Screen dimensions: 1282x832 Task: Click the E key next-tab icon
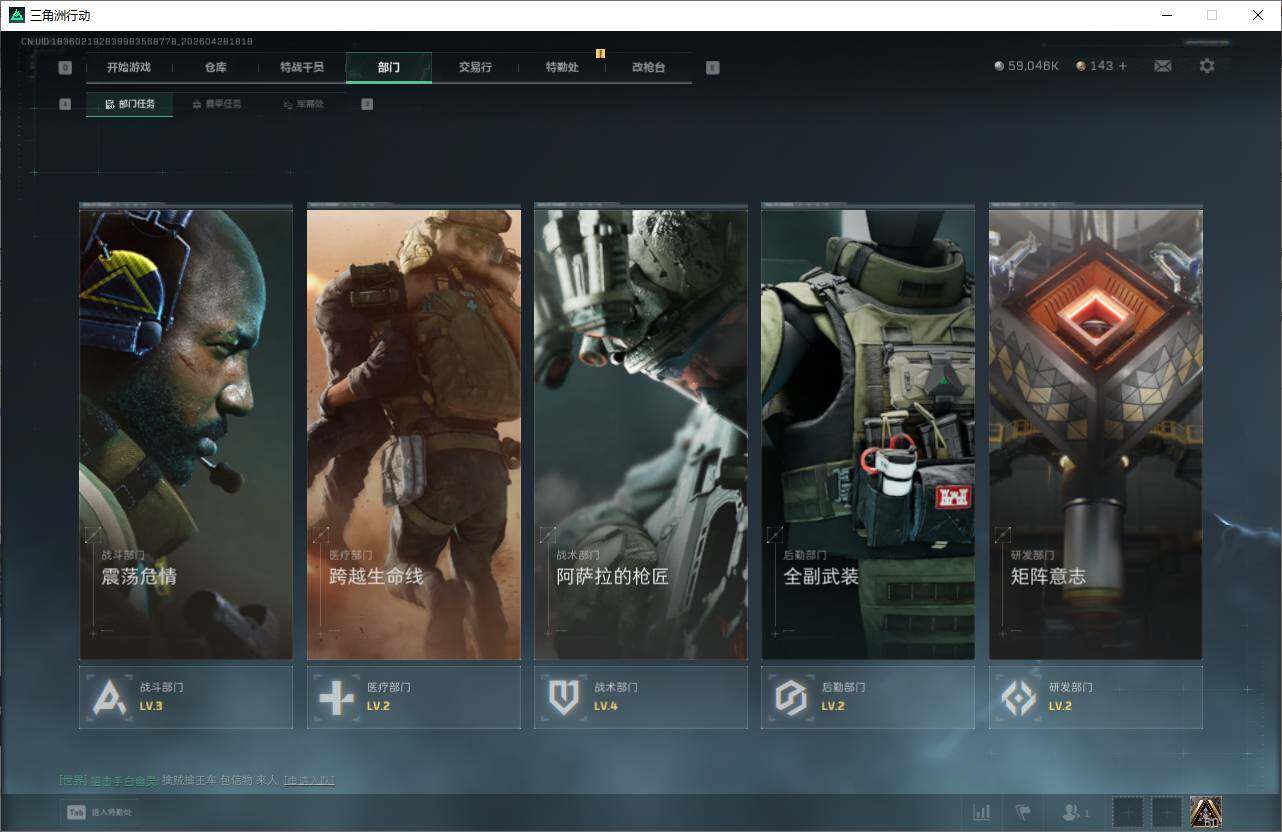click(x=713, y=68)
